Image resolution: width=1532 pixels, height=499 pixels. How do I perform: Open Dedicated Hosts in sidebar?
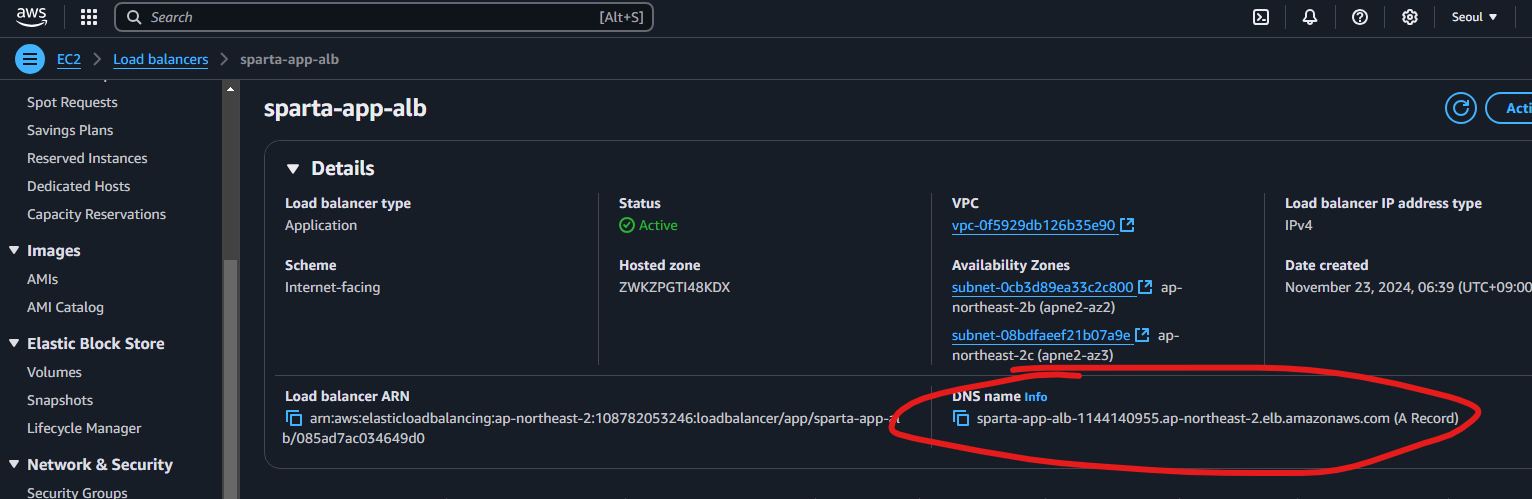click(78, 186)
